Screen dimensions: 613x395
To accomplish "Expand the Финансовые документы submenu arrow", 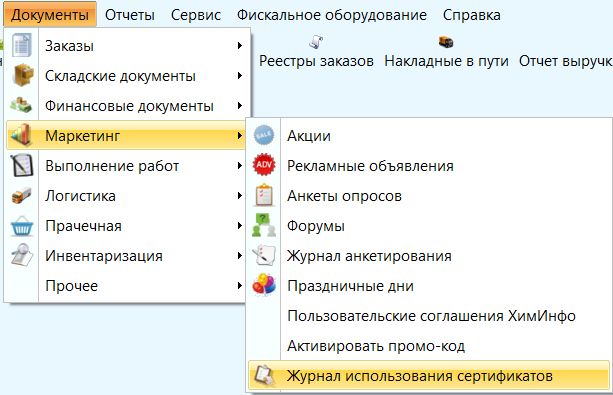I will tap(240, 106).
